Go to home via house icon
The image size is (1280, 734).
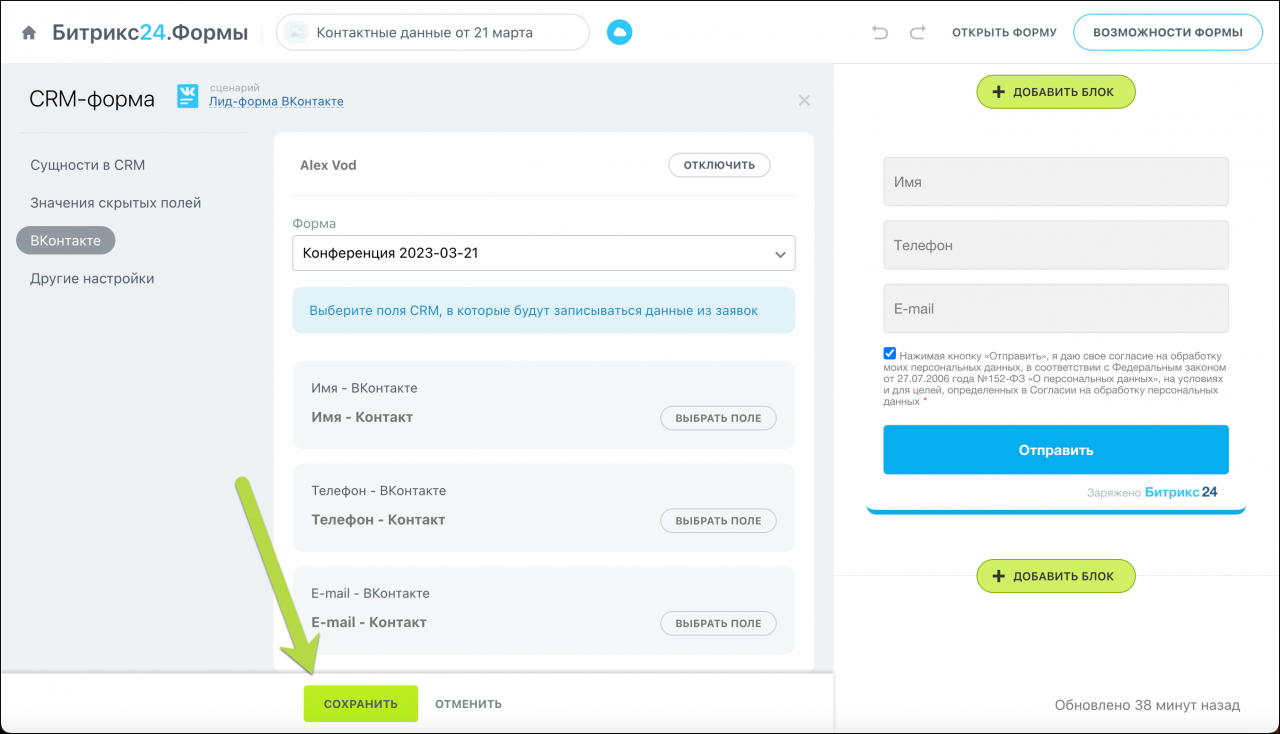click(30, 33)
